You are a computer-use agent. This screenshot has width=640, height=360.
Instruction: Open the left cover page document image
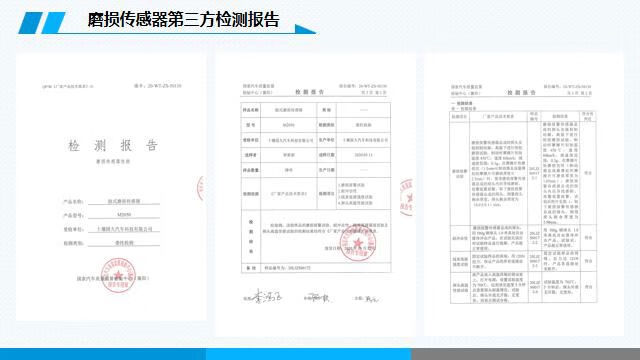point(111,187)
